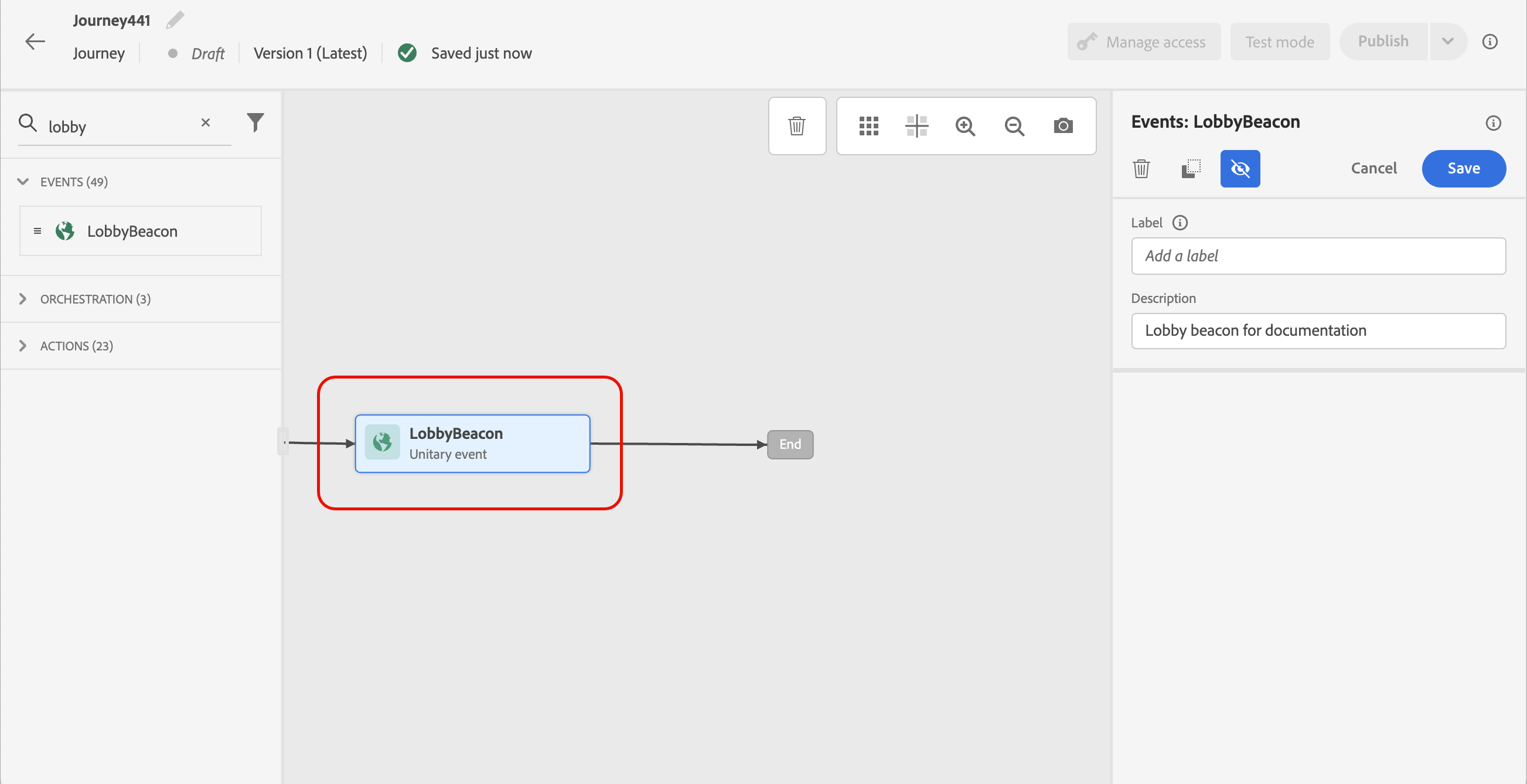Click the pencil to rename Journey441
The height and width of the screenshot is (784, 1527).
coord(175,20)
